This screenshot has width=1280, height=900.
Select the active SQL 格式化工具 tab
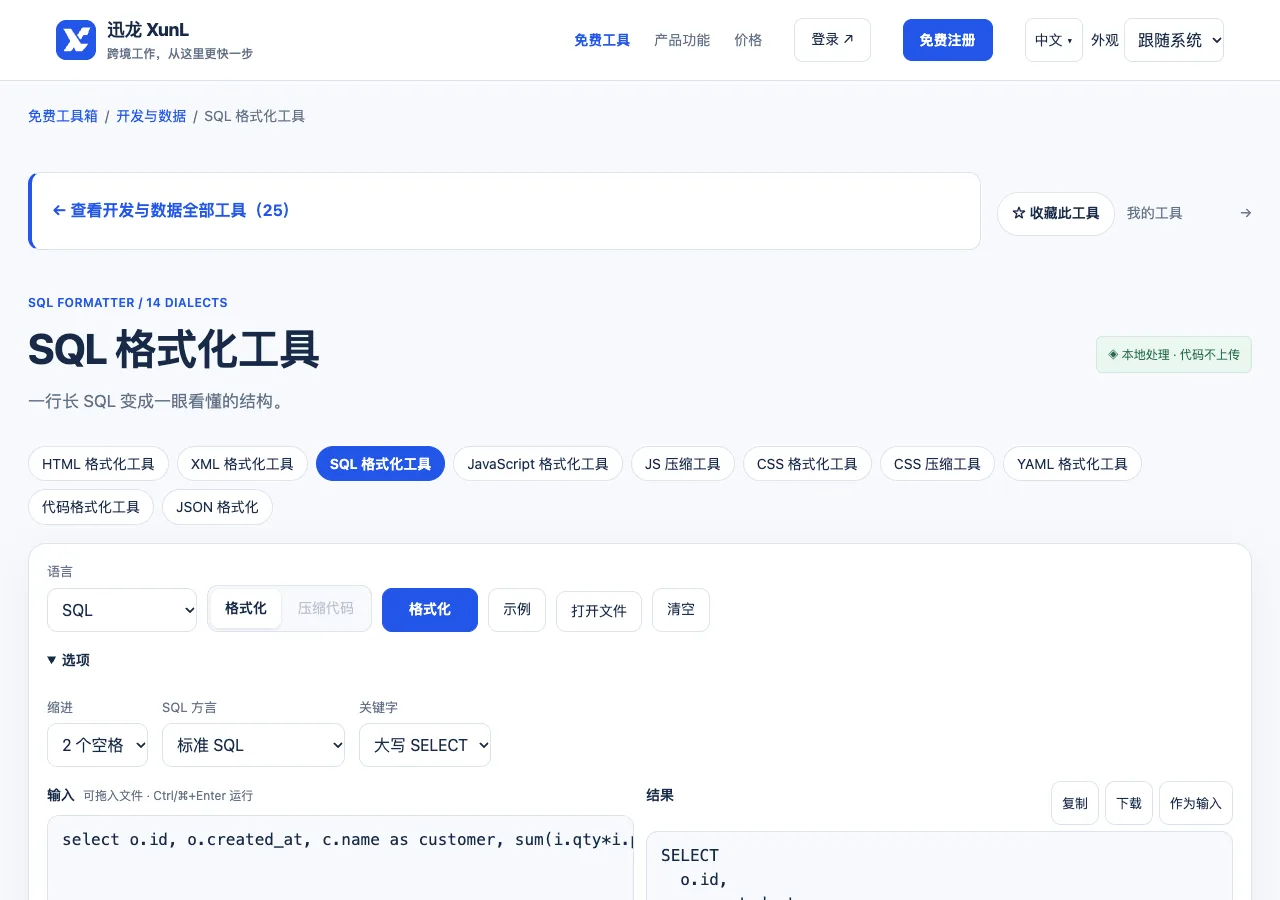click(380, 464)
